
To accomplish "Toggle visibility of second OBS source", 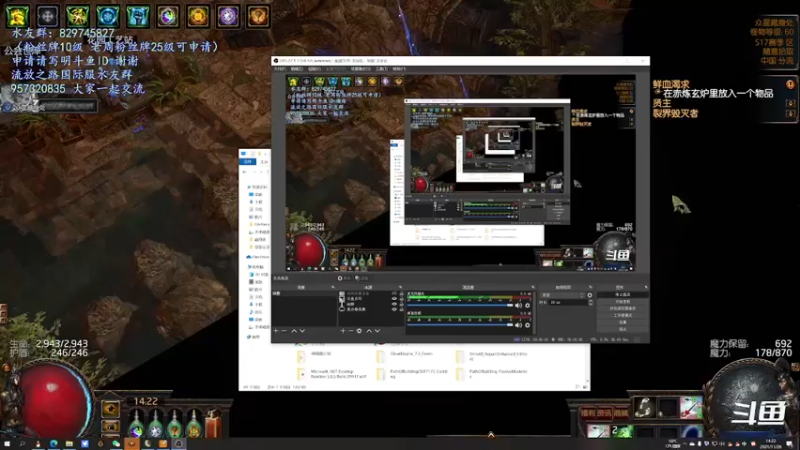I will tap(394, 298).
